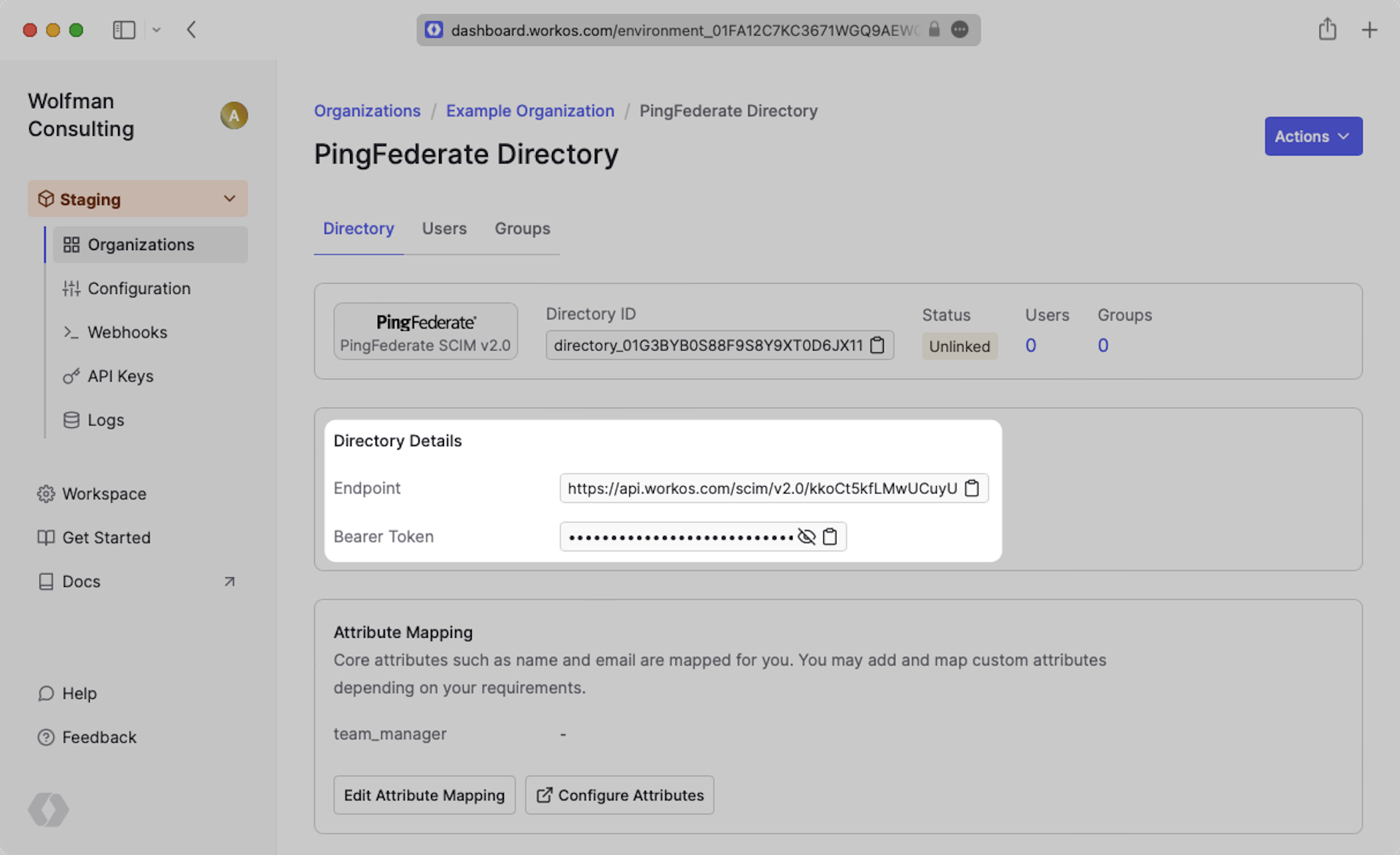Open Webhooks from the sidebar
Viewport: 1400px width, 855px height.
(x=127, y=332)
